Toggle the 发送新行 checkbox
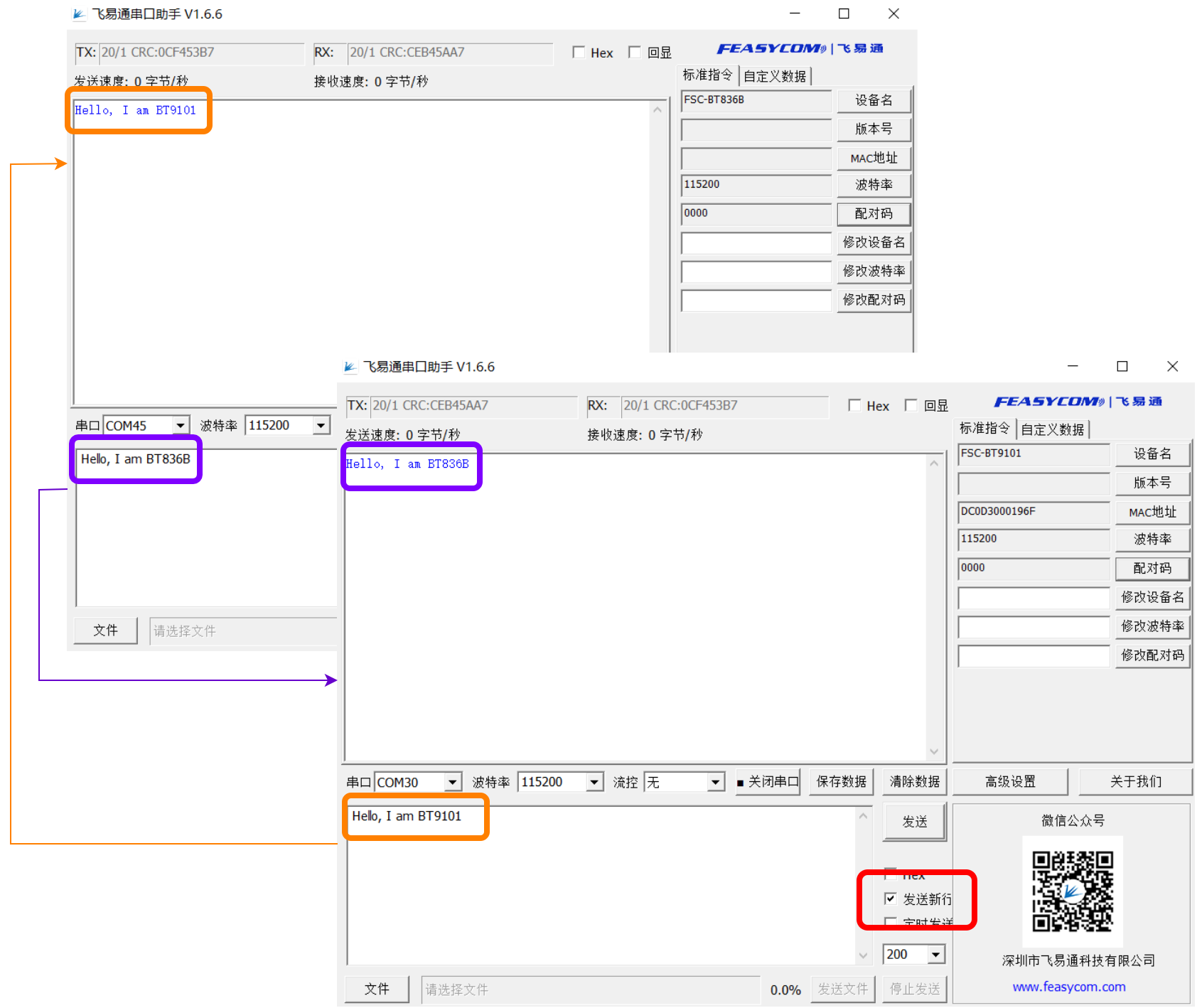The image size is (1197, 1008). pos(890,899)
